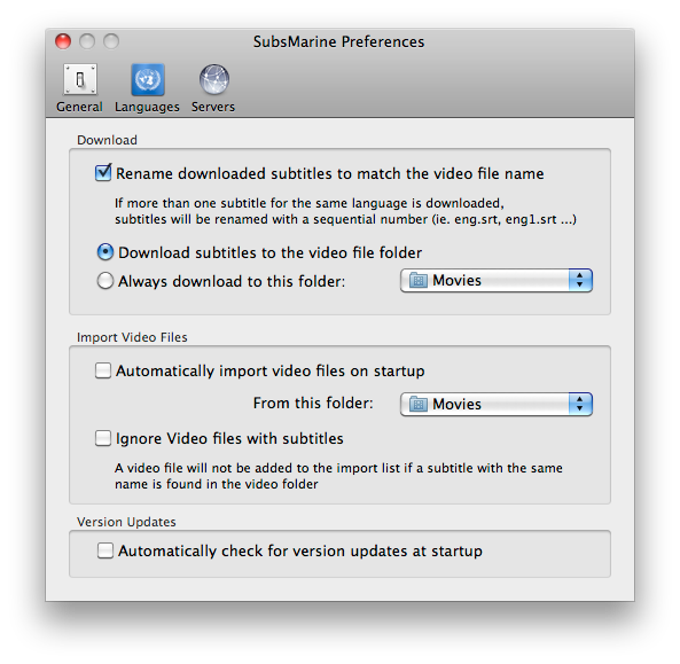Click the Version Updates section heading
The image size is (680, 664).
coord(126,522)
